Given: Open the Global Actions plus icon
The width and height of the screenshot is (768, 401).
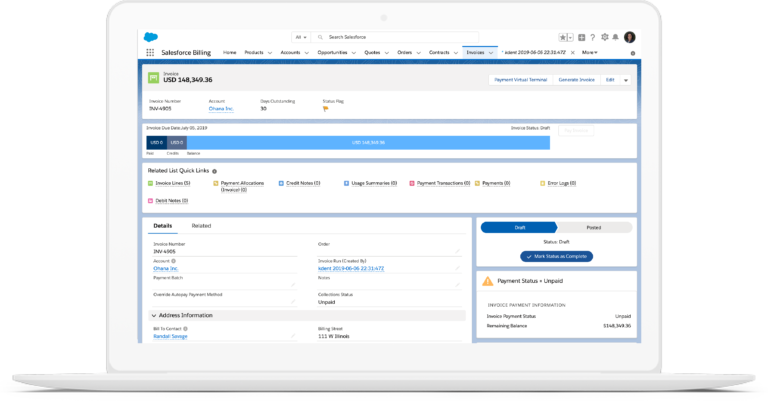Looking at the screenshot, I should (581, 37).
